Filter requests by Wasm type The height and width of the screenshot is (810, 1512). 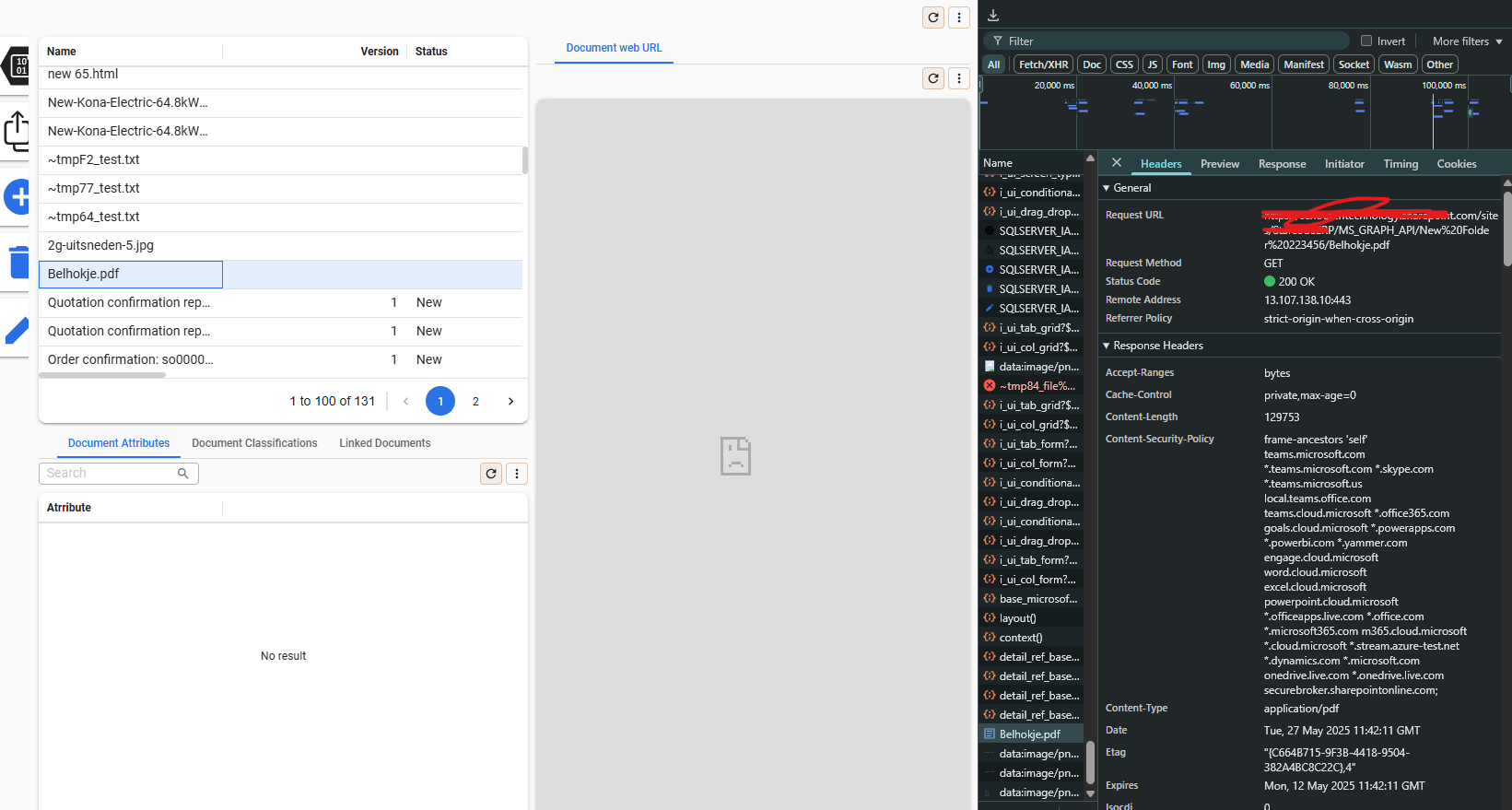(x=1398, y=65)
